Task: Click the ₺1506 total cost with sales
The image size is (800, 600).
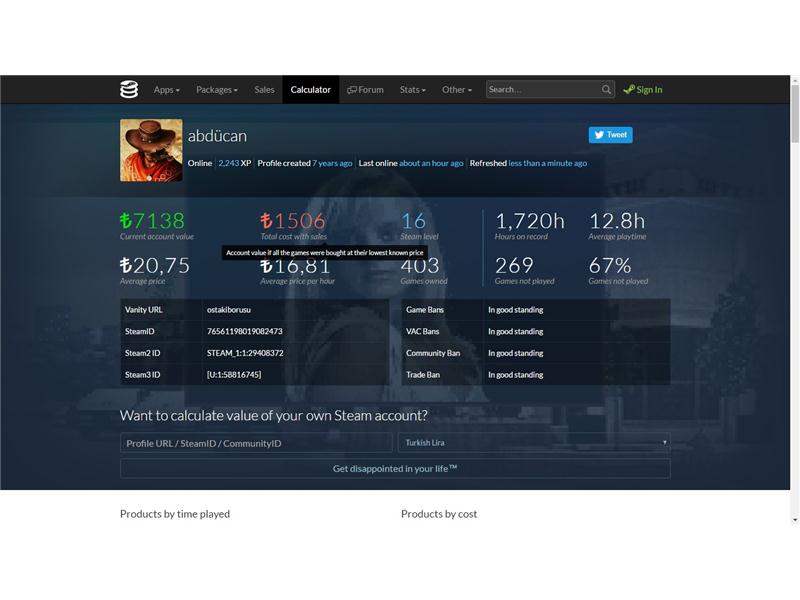Action: pos(293,221)
